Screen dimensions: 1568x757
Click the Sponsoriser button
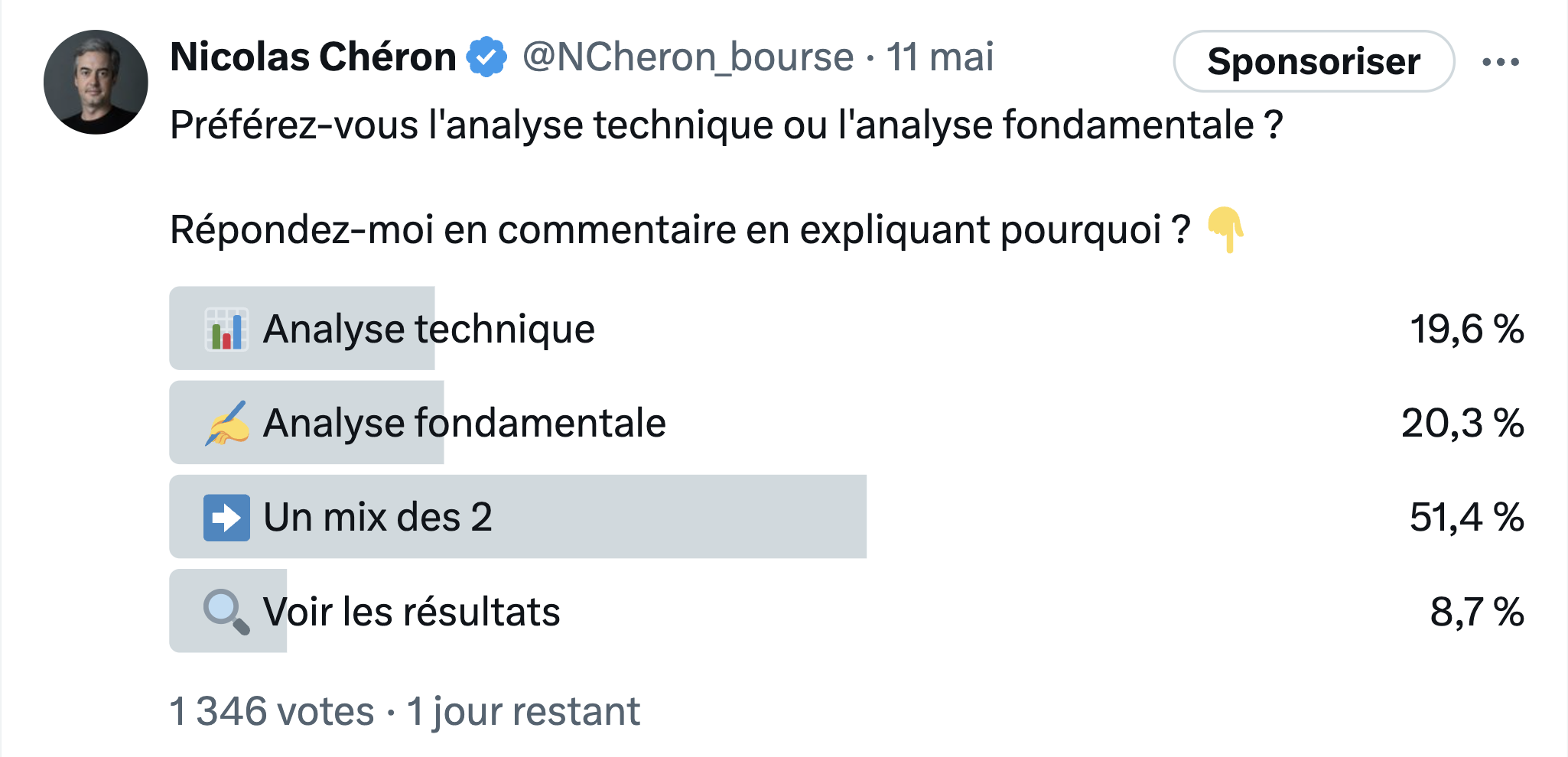pos(1314,61)
